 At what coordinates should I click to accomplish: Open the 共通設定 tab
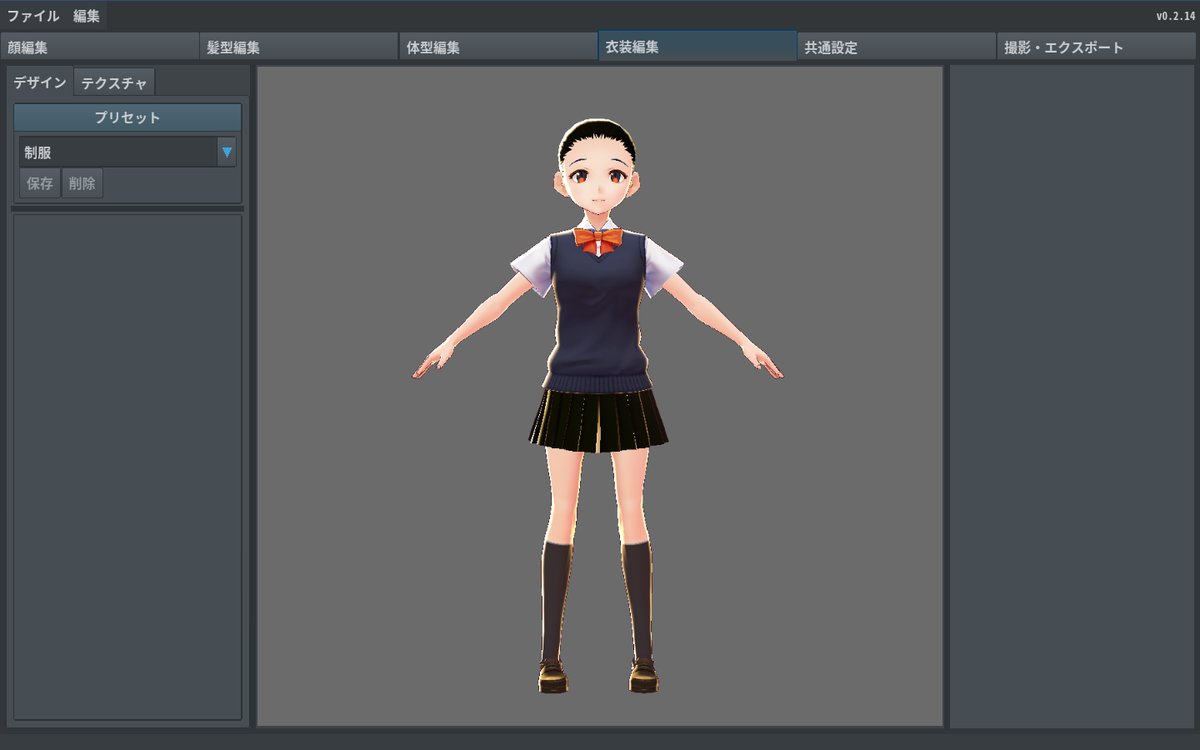tap(896, 47)
